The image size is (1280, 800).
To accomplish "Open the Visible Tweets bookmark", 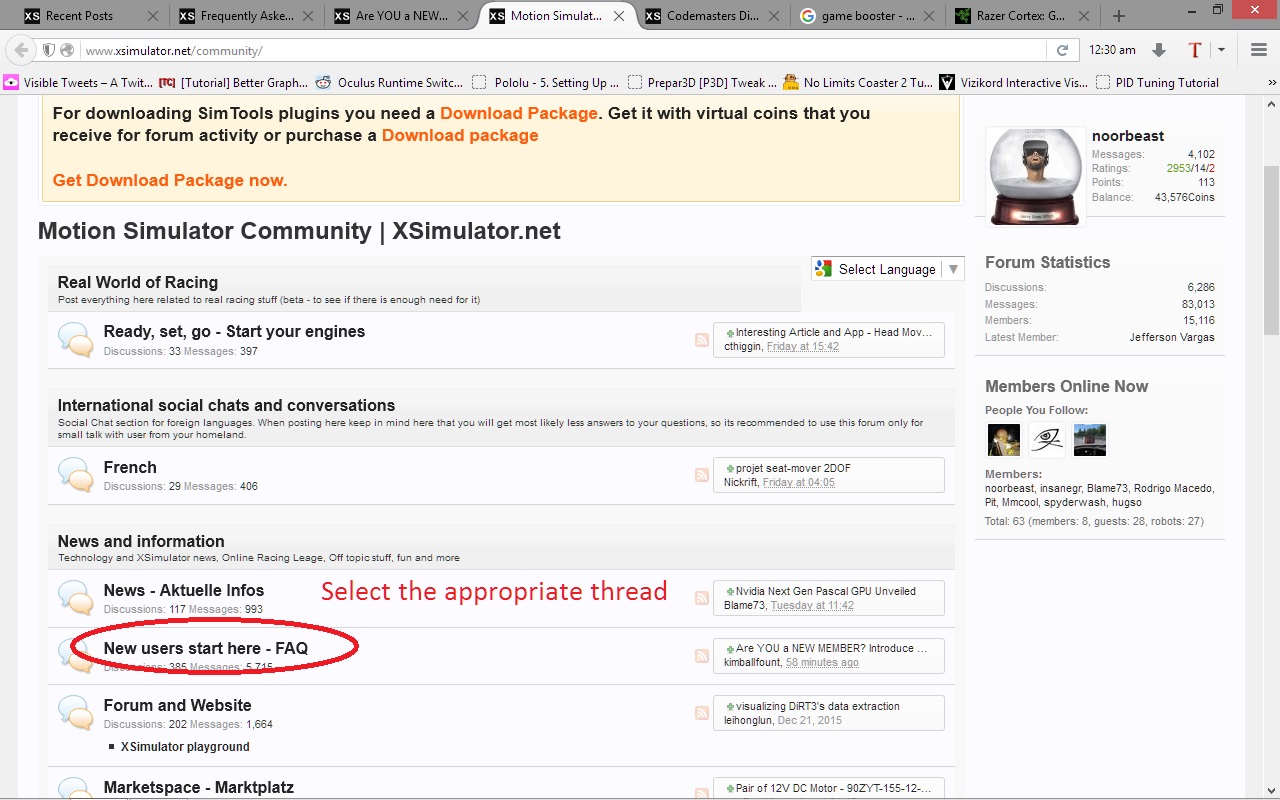I will (78, 83).
